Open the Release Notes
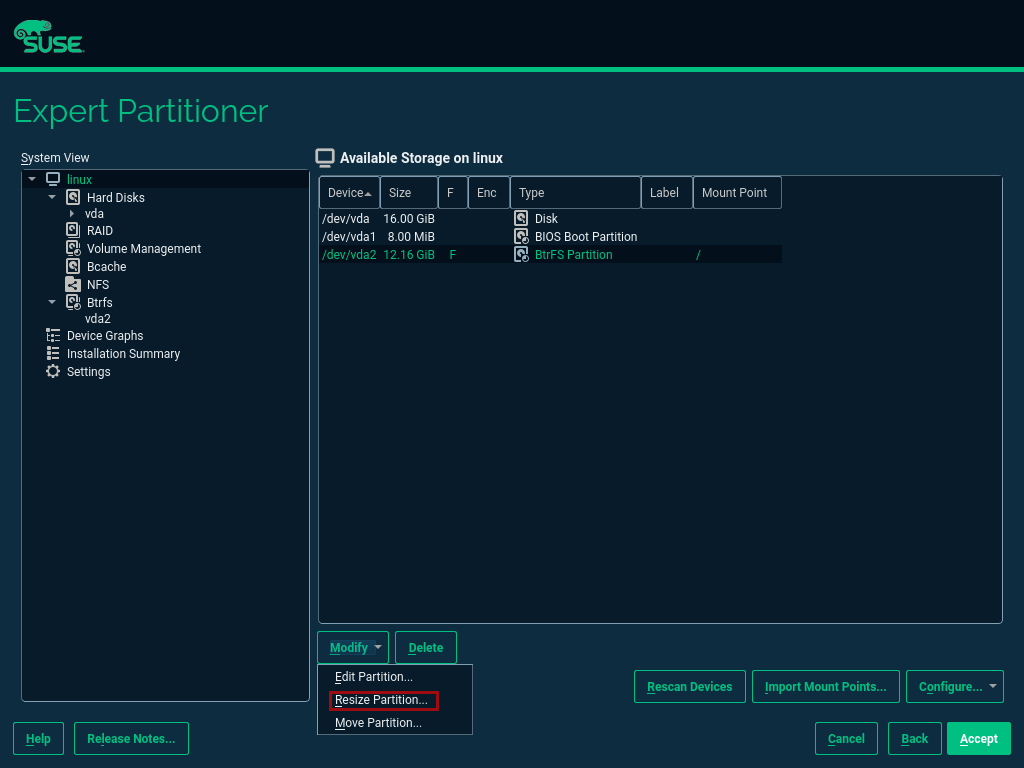The image size is (1024, 768). pos(131,738)
